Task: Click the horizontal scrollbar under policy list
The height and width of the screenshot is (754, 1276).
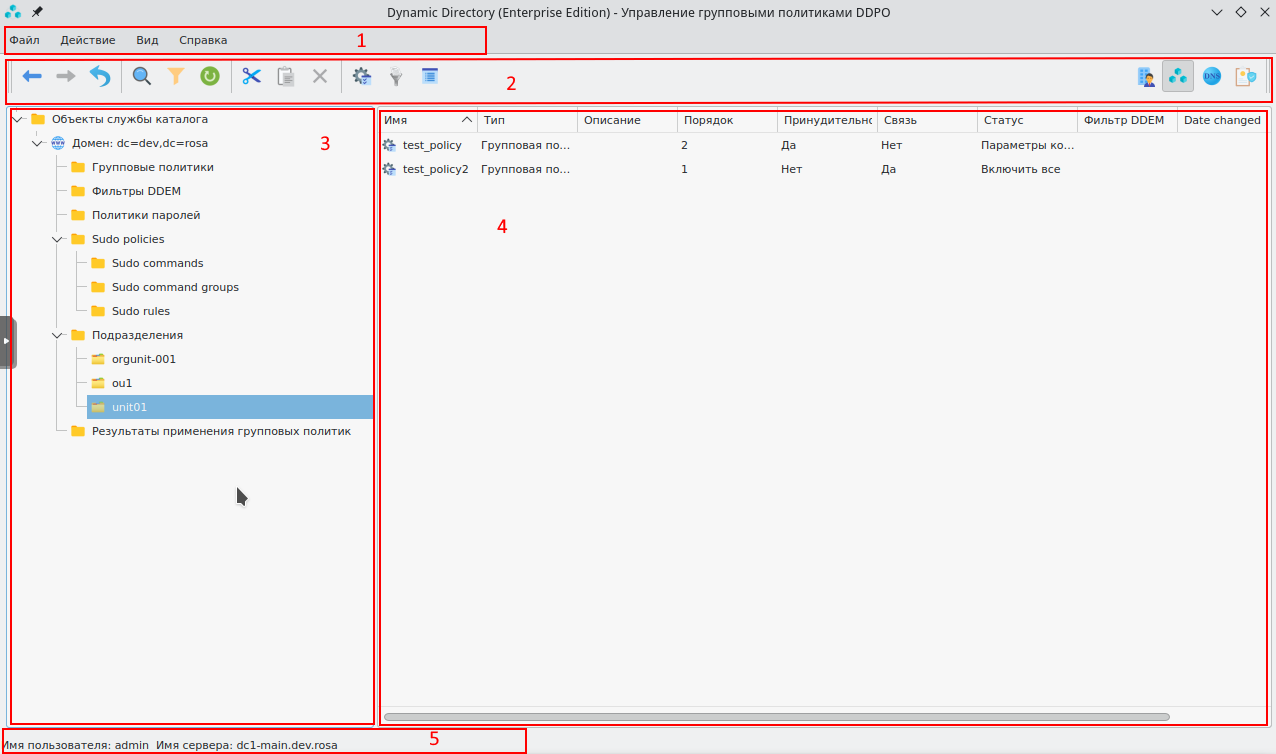Action: pos(776,717)
